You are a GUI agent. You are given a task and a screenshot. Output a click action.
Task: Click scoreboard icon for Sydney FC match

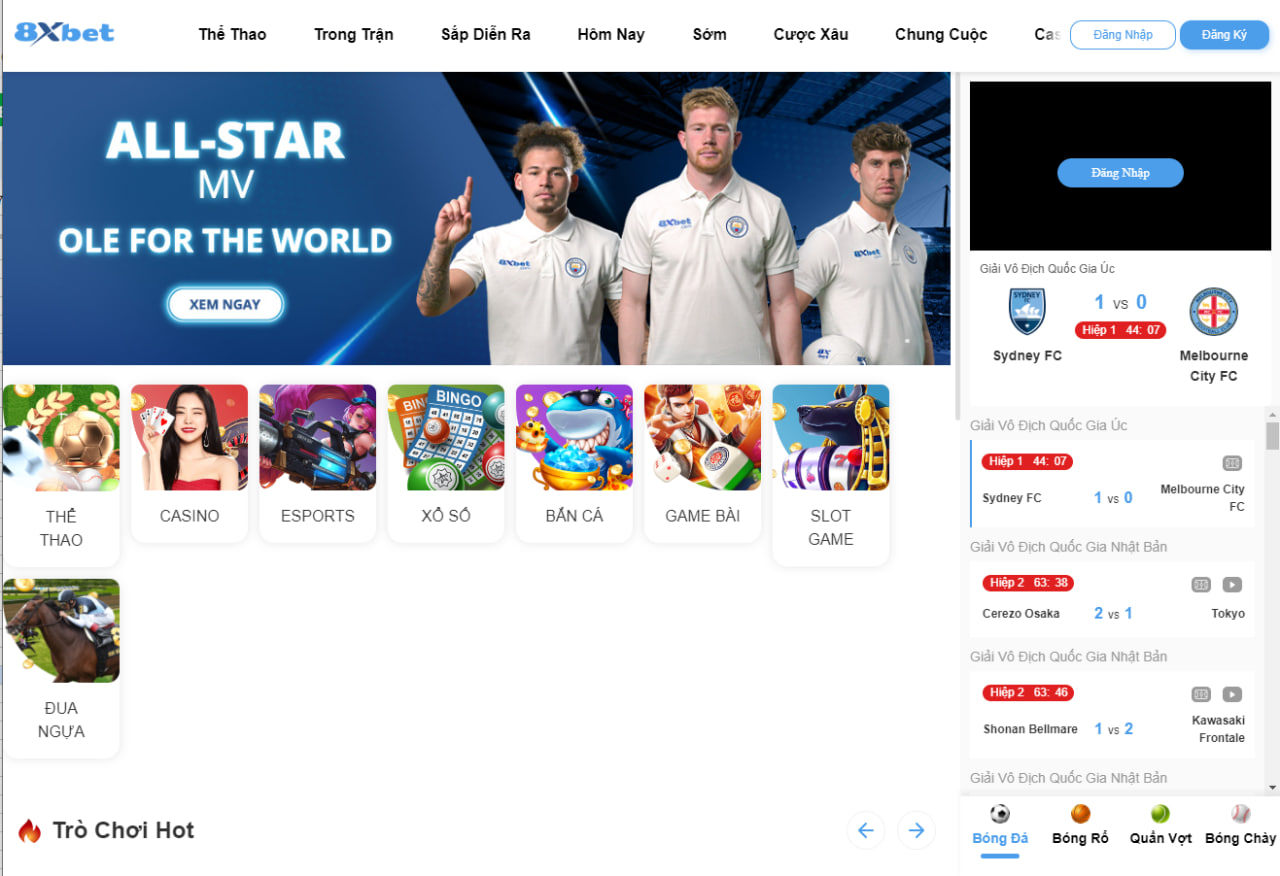tap(1232, 463)
